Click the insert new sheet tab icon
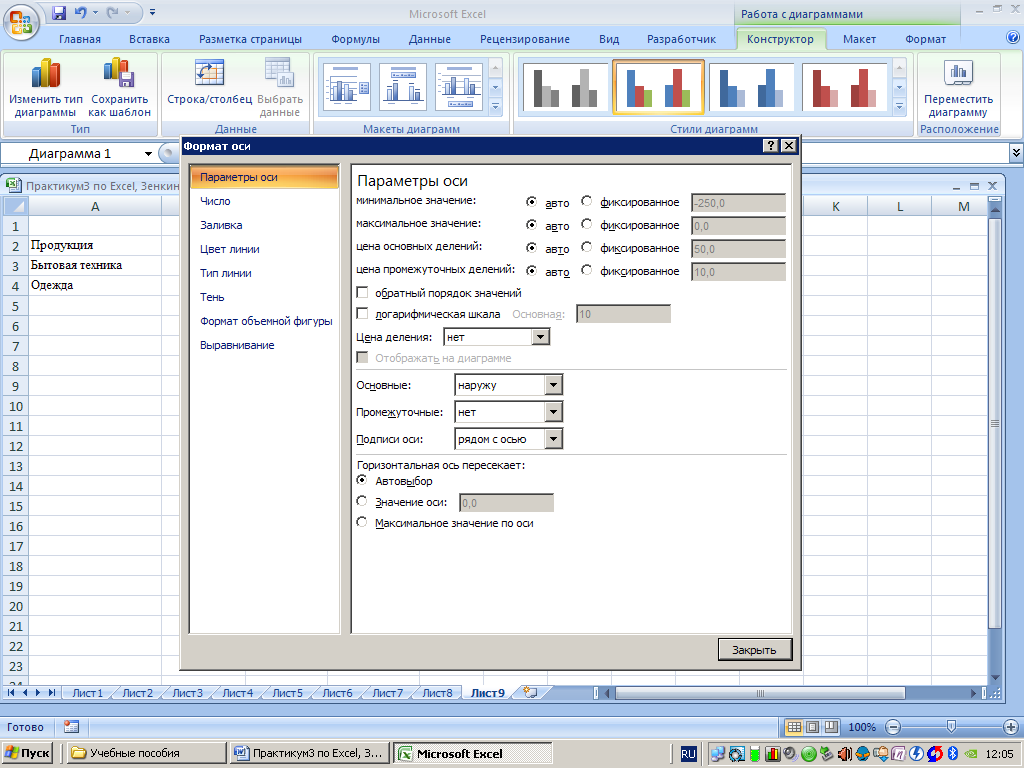 tap(530, 693)
